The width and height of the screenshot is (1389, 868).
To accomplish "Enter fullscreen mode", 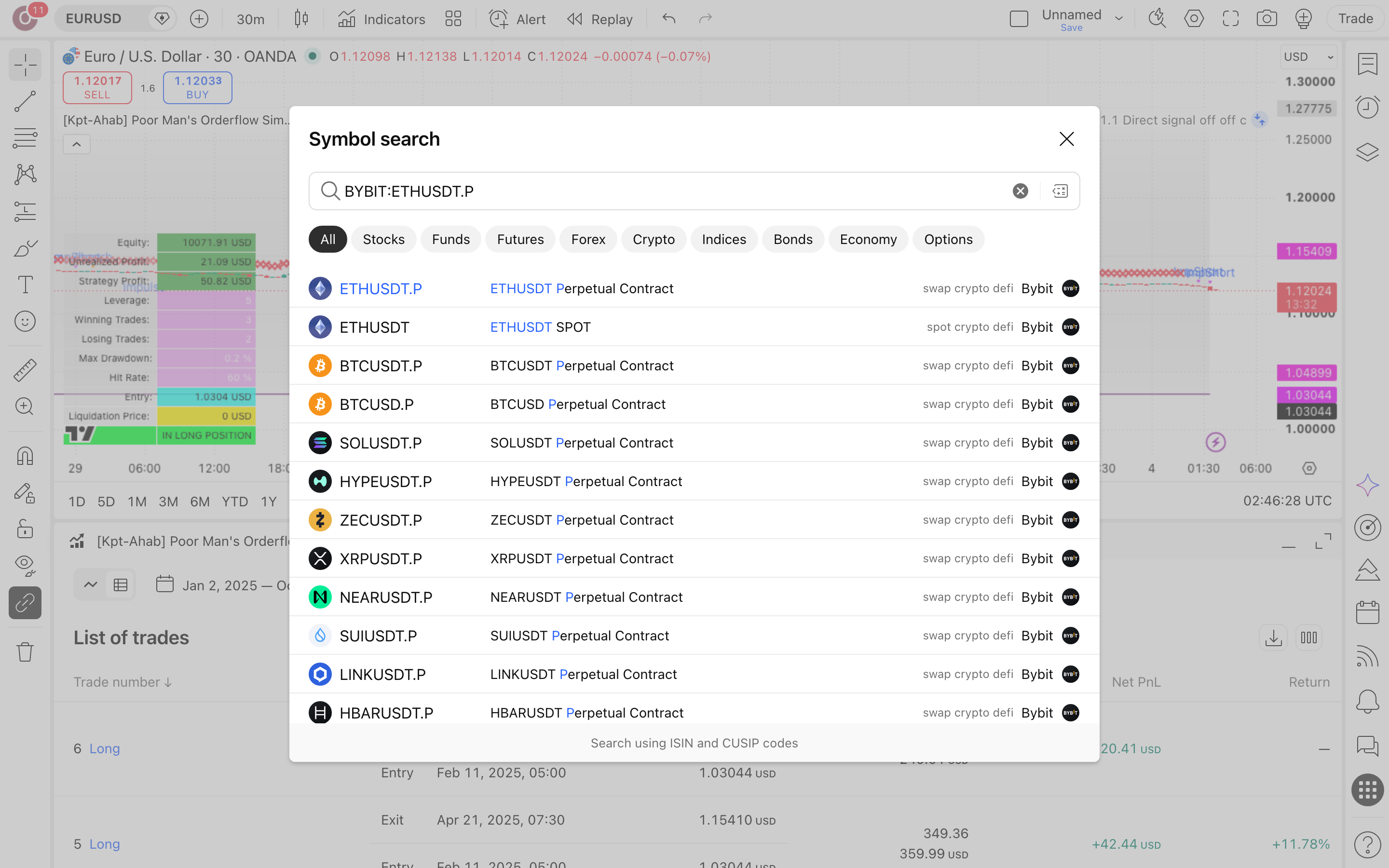I will click(1231, 19).
